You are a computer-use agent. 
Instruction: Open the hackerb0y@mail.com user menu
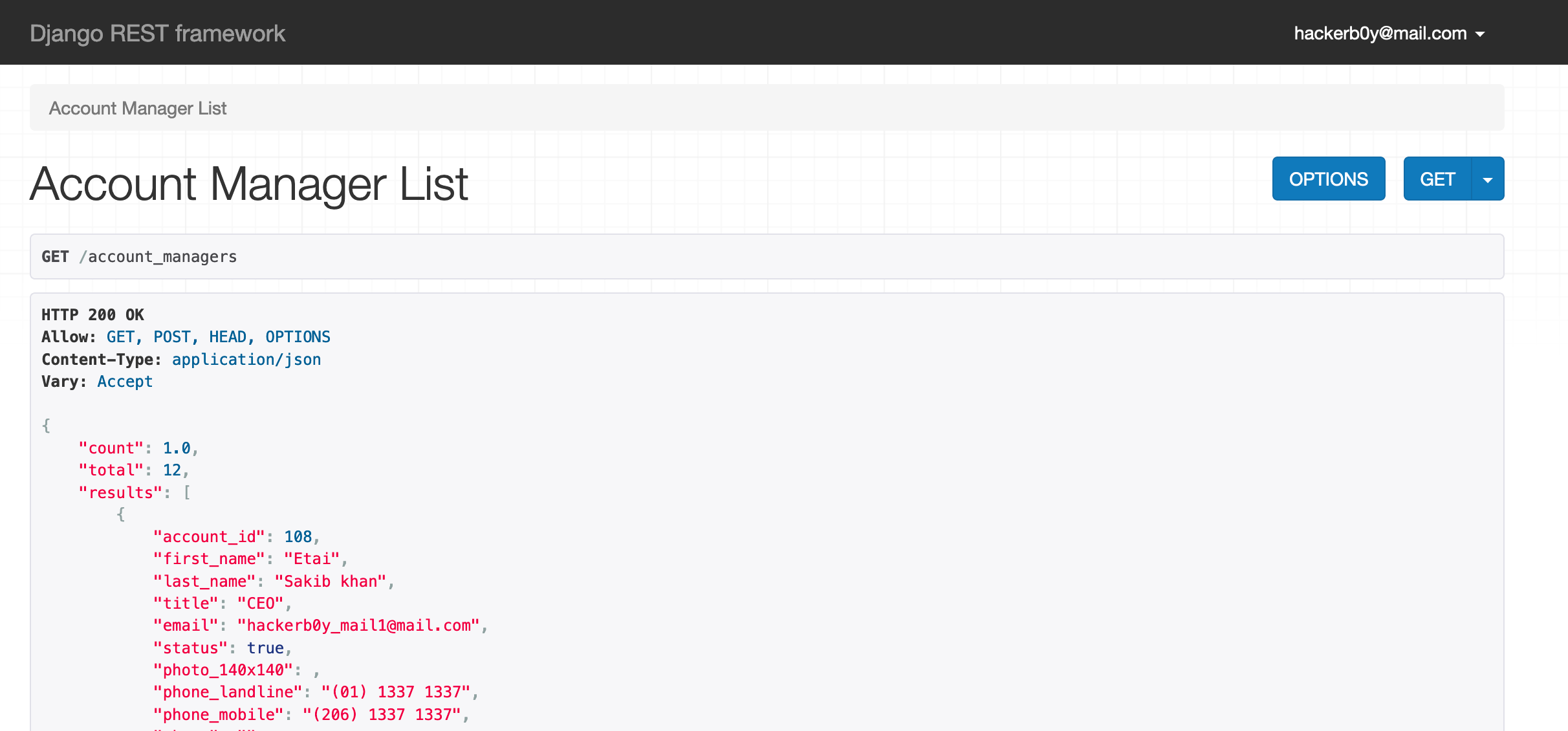(1388, 34)
